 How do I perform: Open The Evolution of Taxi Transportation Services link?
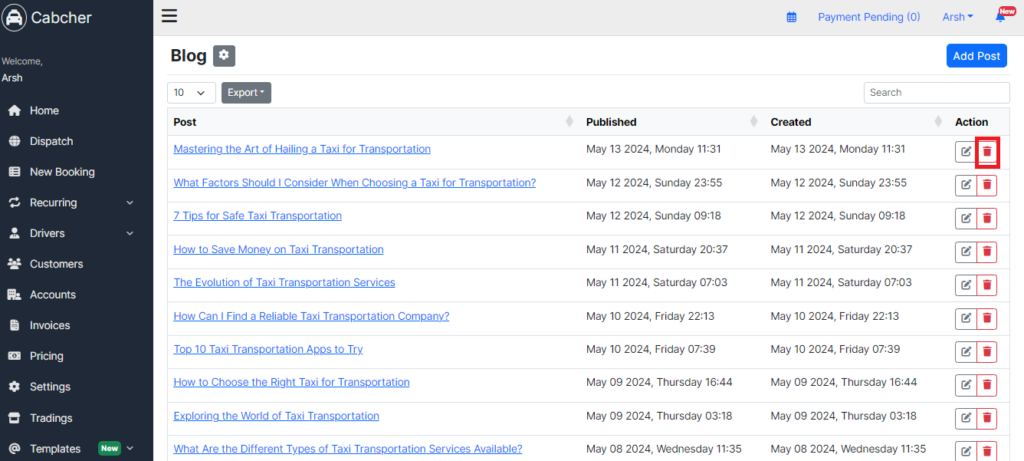(284, 283)
